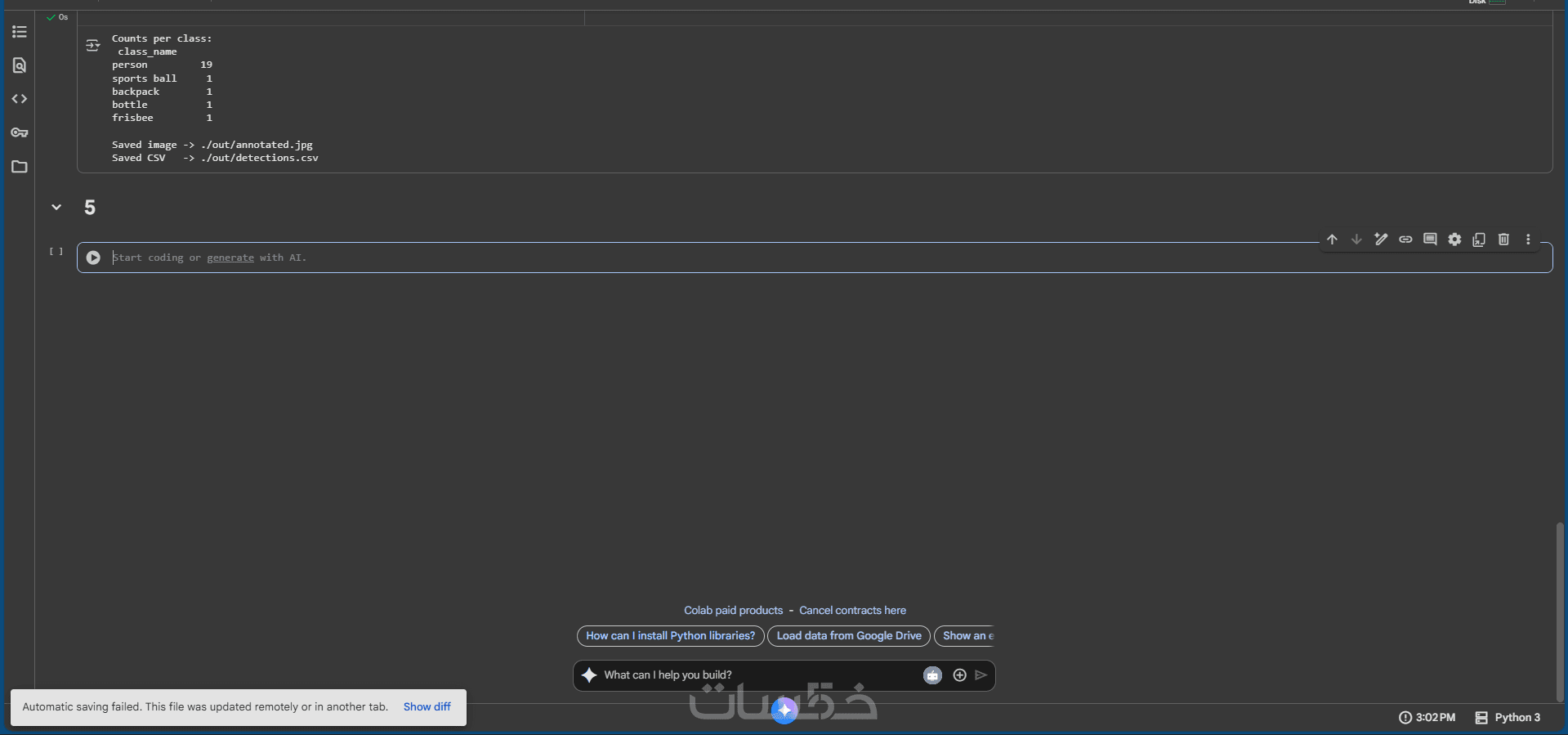Collapse section 5 with the chevron
1568x735 pixels.
pos(56,208)
